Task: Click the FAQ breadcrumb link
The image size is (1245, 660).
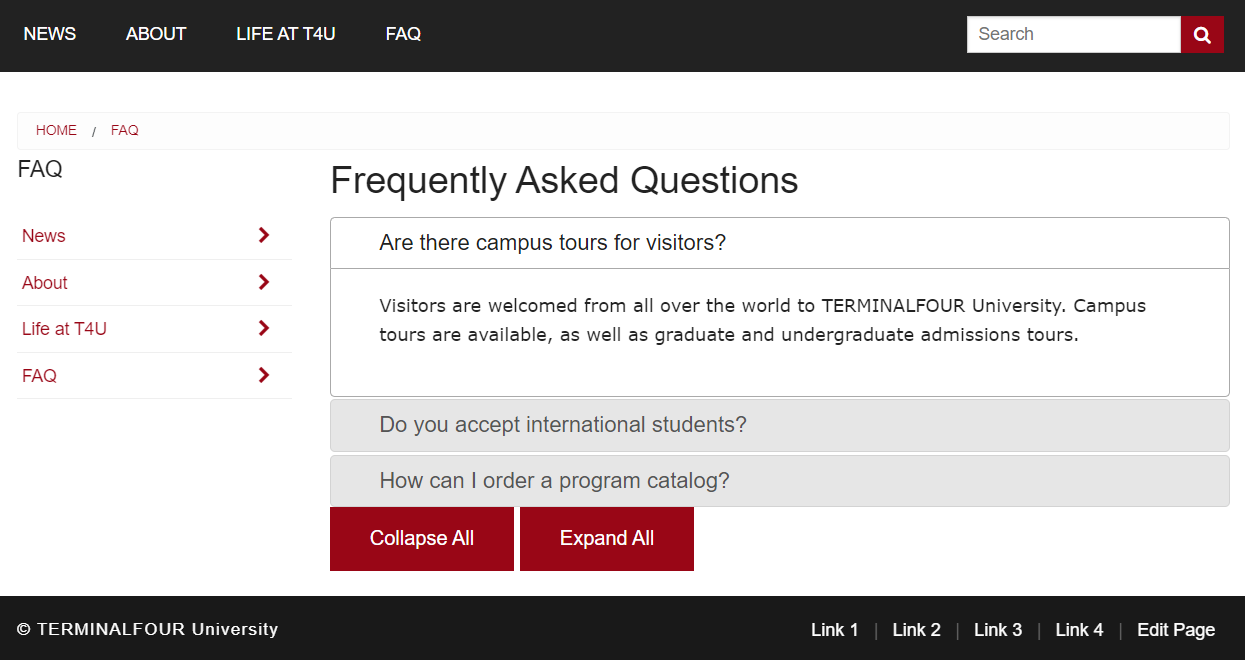Action: click(x=125, y=130)
